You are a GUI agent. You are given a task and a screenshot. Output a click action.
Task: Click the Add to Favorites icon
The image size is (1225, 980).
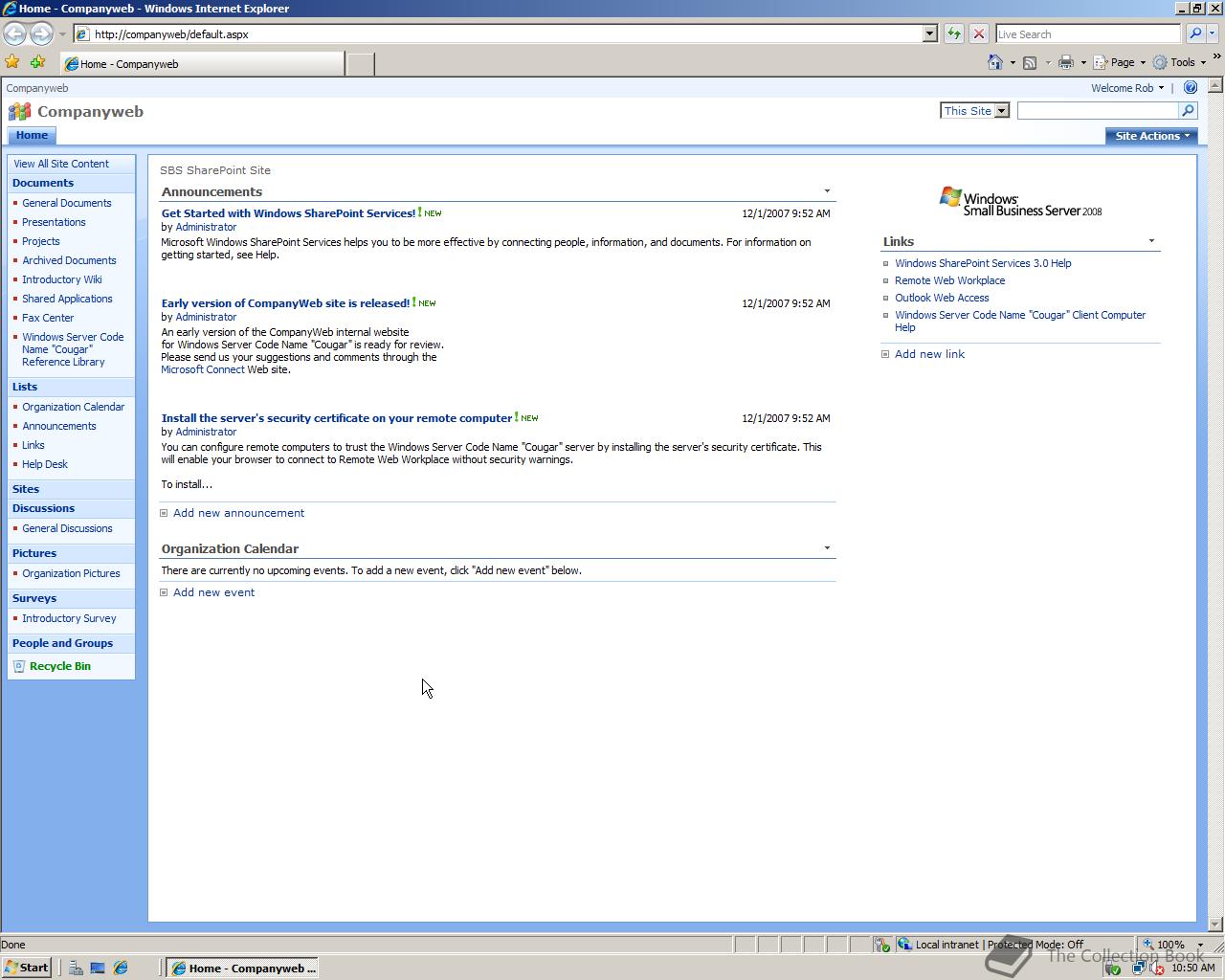37,62
